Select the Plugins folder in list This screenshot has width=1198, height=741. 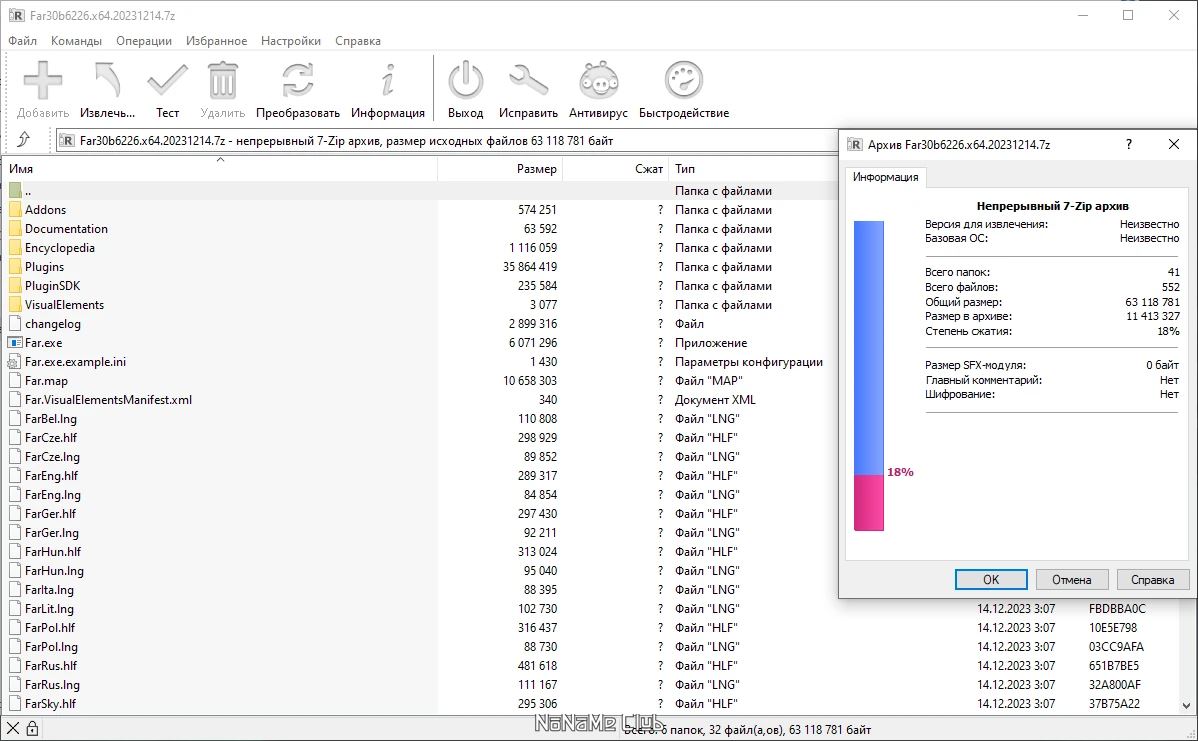[44, 267]
